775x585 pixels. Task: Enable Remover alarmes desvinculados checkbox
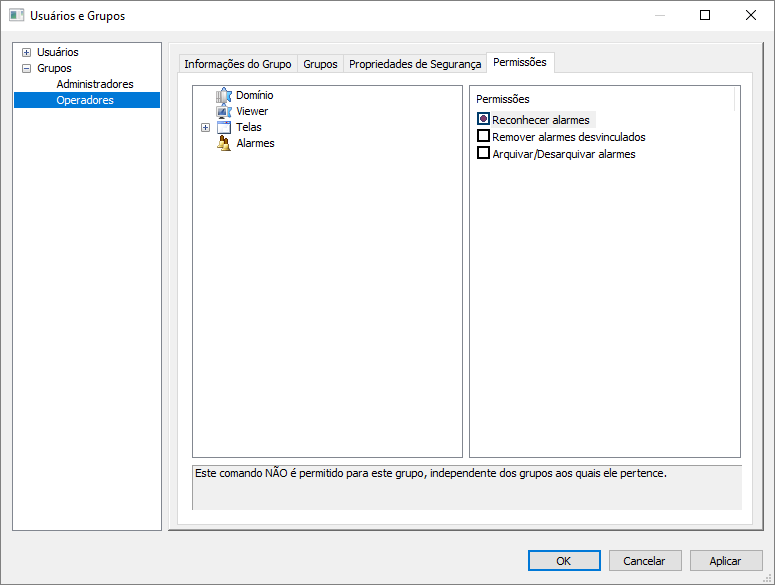click(484, 137)
